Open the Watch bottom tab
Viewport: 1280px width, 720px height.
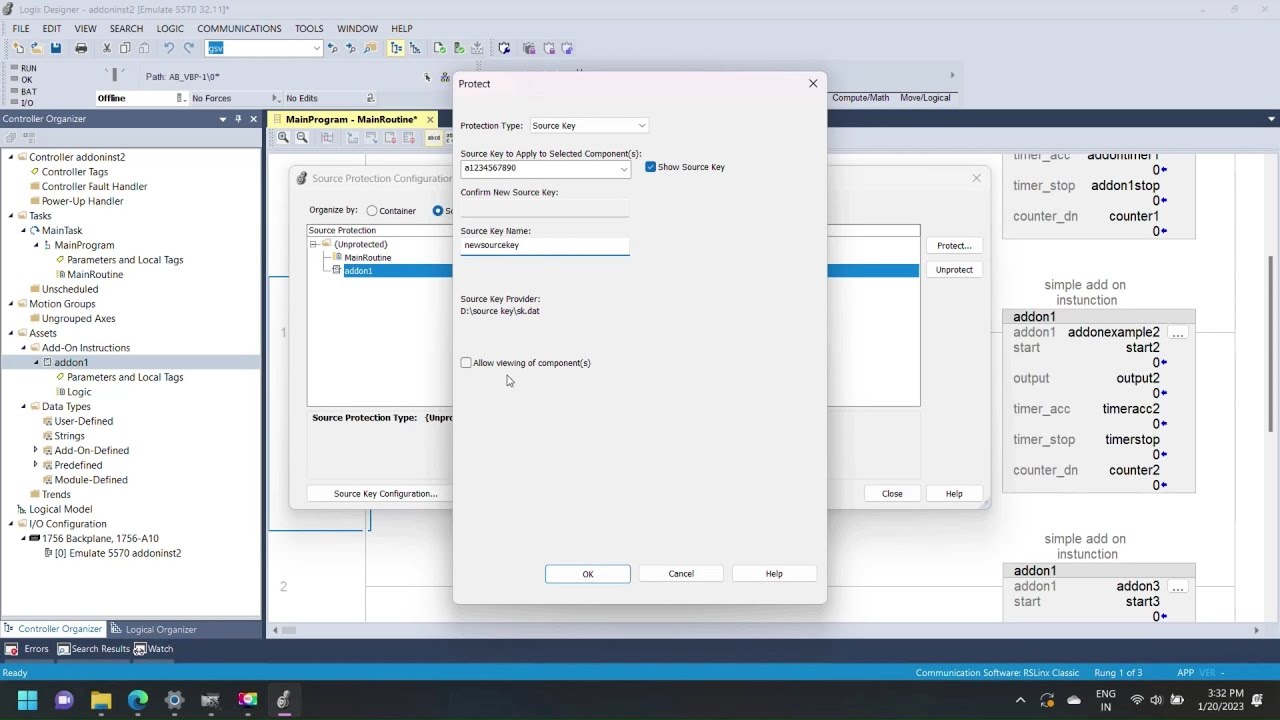[x=154, y=649]
